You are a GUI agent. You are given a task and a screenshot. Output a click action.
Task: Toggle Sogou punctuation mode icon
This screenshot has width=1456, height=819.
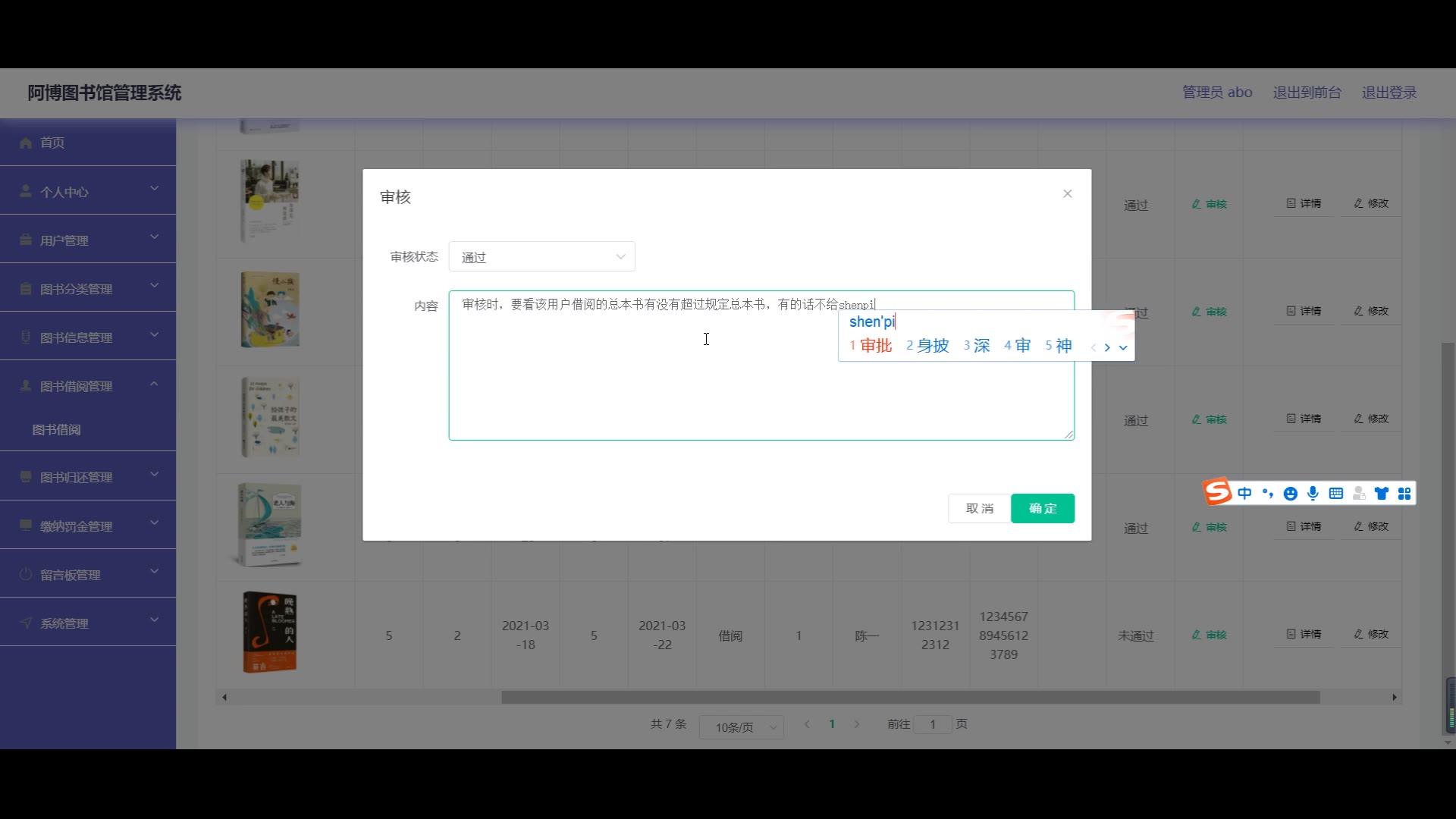point(1267,494)
